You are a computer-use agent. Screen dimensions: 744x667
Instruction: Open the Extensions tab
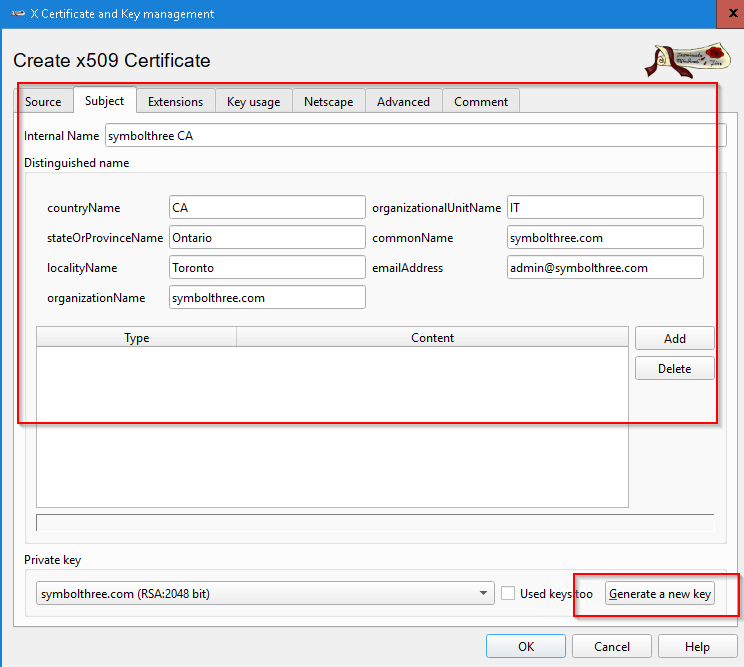(175, 101)
